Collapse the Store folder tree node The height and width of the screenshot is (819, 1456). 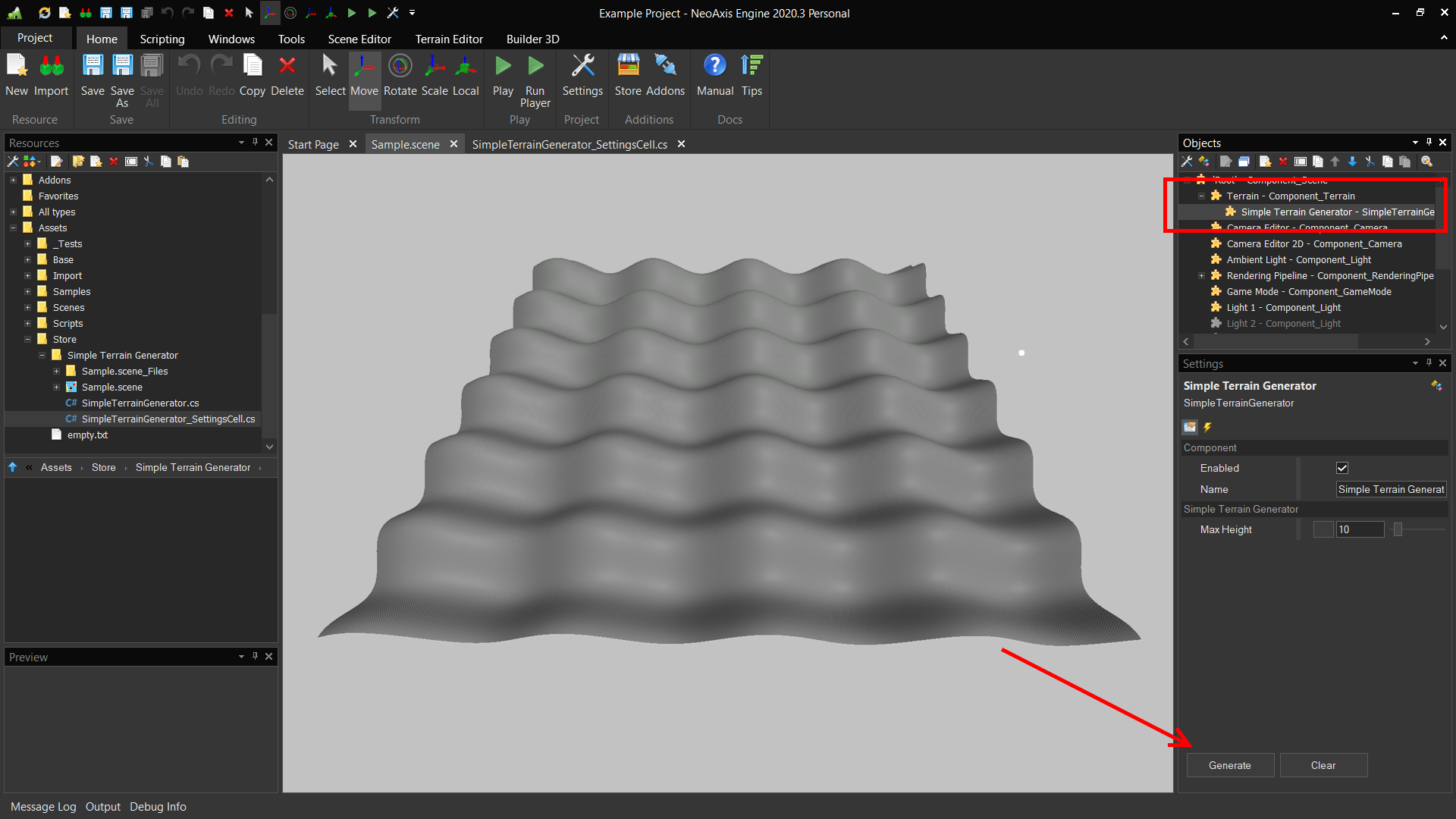tap(27, 340)
